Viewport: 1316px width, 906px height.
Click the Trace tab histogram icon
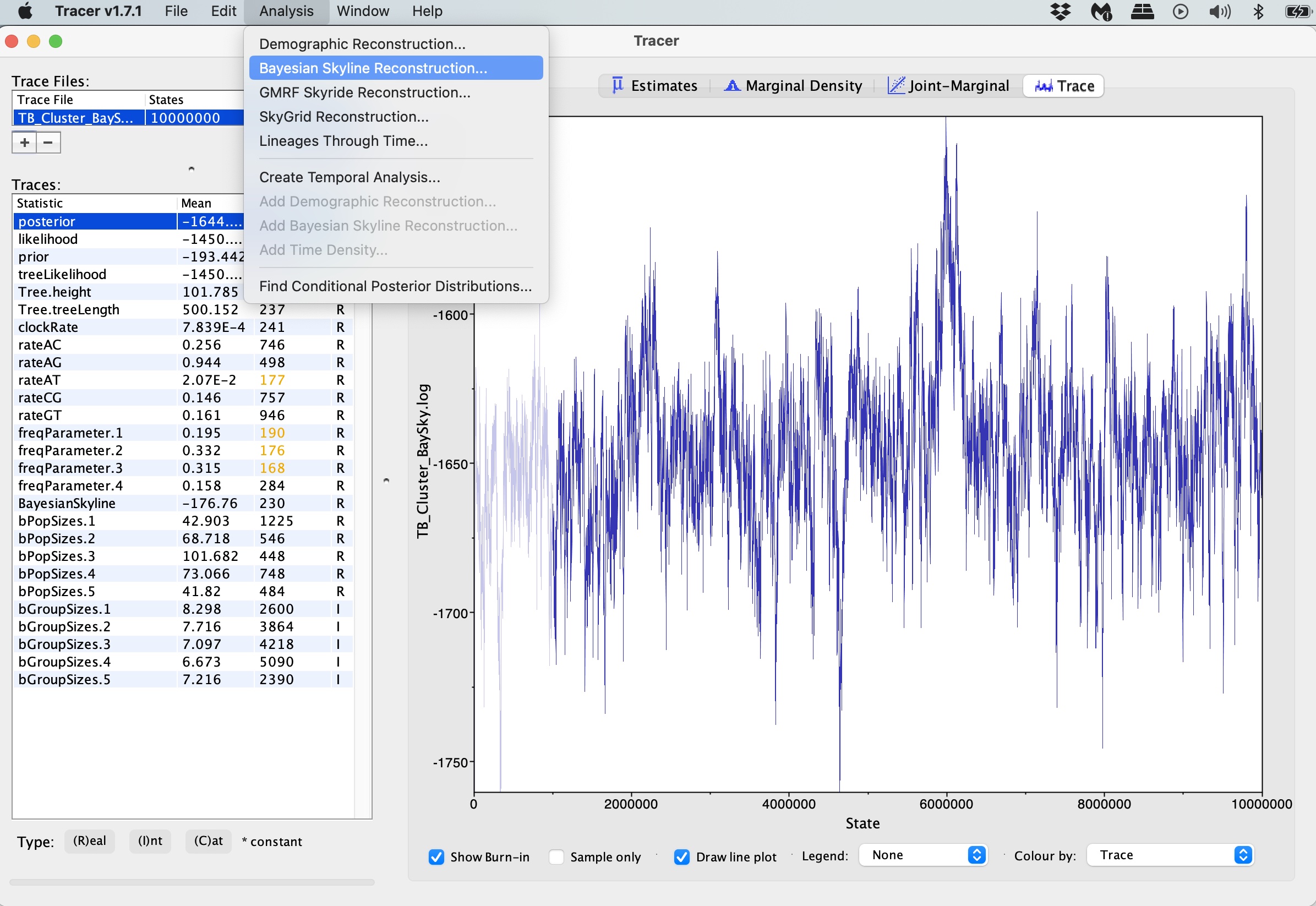(x=1043, y=86)
